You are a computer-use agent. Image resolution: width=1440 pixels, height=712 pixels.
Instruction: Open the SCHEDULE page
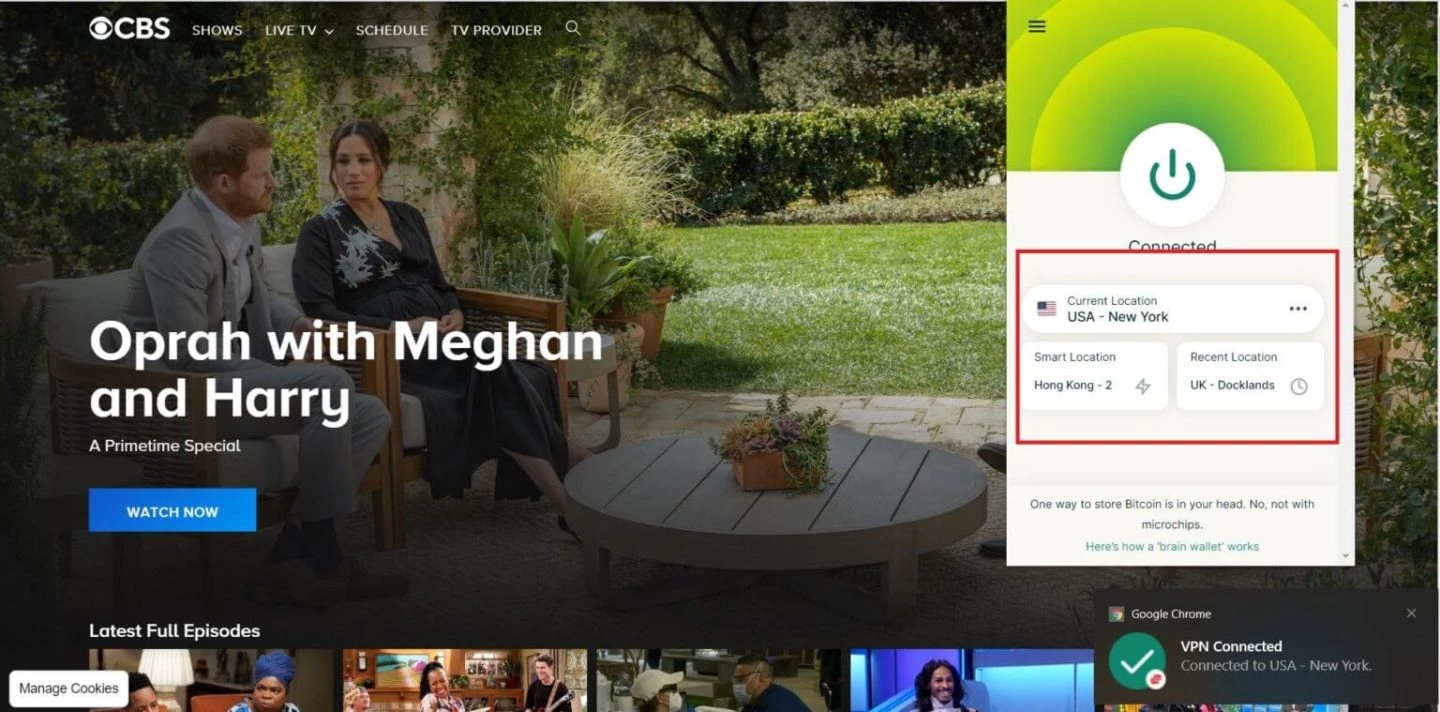pos(392,30)
